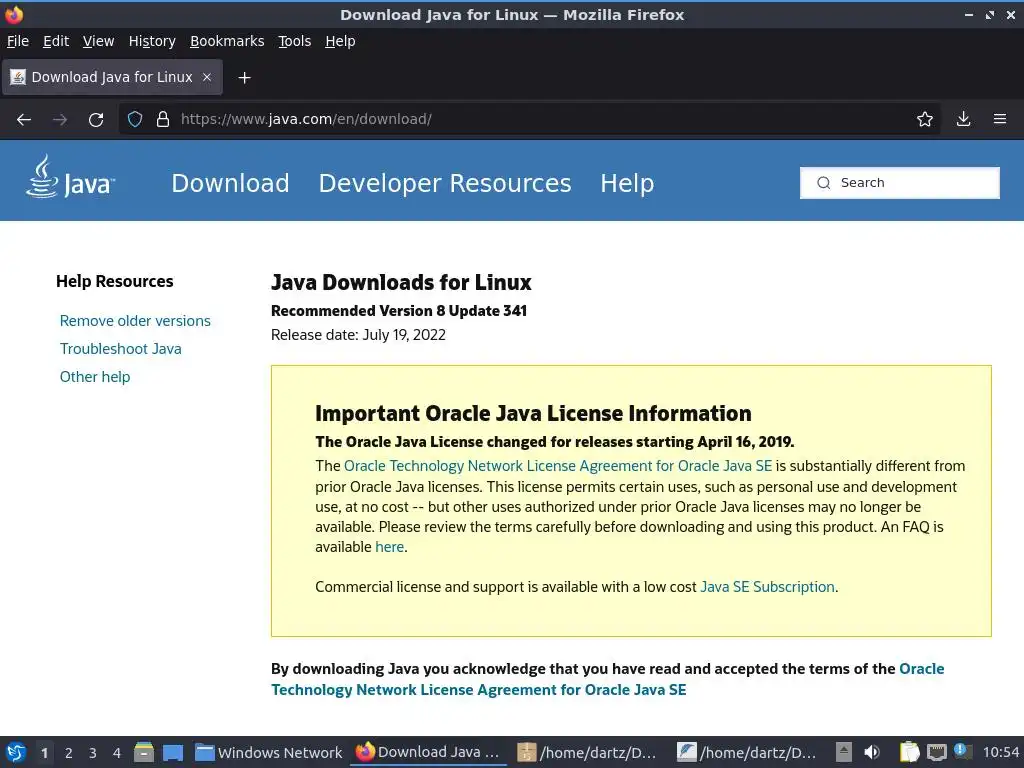Switch to workspace 4 in taskbar

point(117,753)
